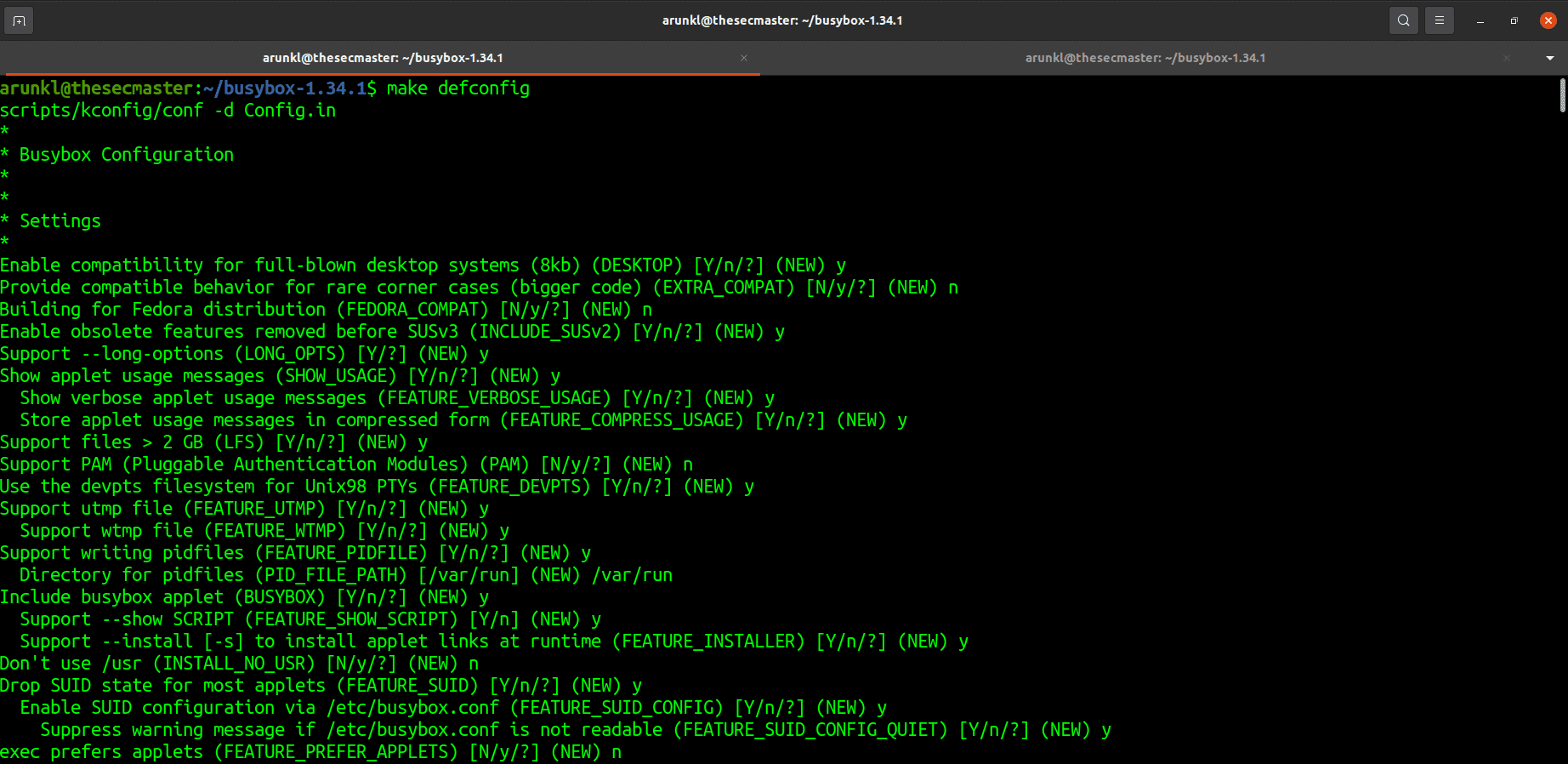Image resolution: width=1568 pixels, height=764 pixels.
Task: Click the '(FEATURE_INSTALLER)' option line
Action: [495, 641]
